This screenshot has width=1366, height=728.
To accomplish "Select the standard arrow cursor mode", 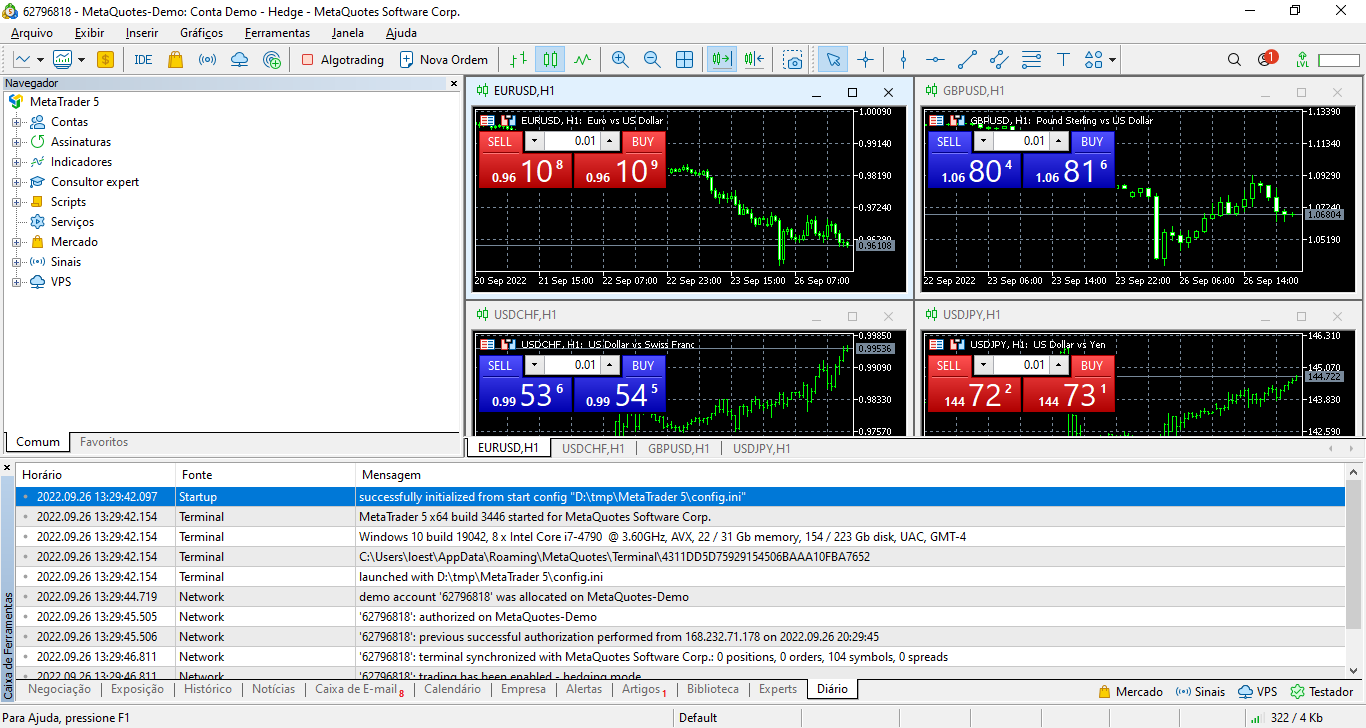I will [x=831, y=60].
